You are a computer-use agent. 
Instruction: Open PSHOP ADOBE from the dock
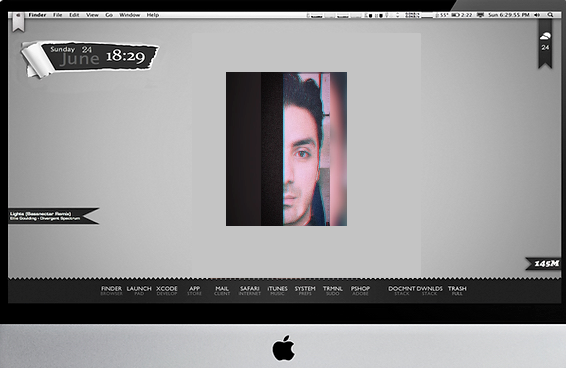[x=360, y=290]
